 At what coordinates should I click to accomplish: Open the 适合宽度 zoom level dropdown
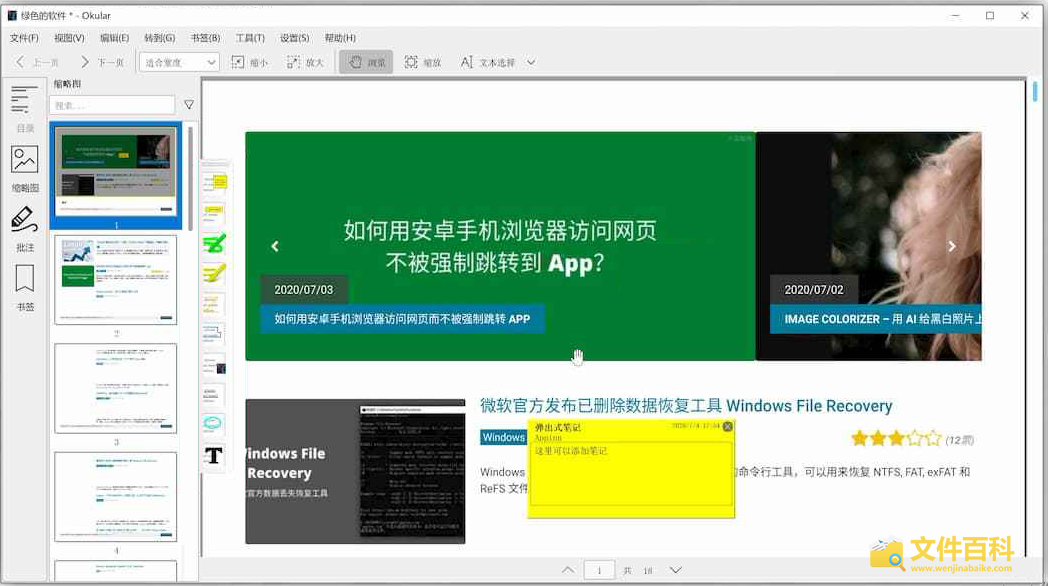(178, 62)
